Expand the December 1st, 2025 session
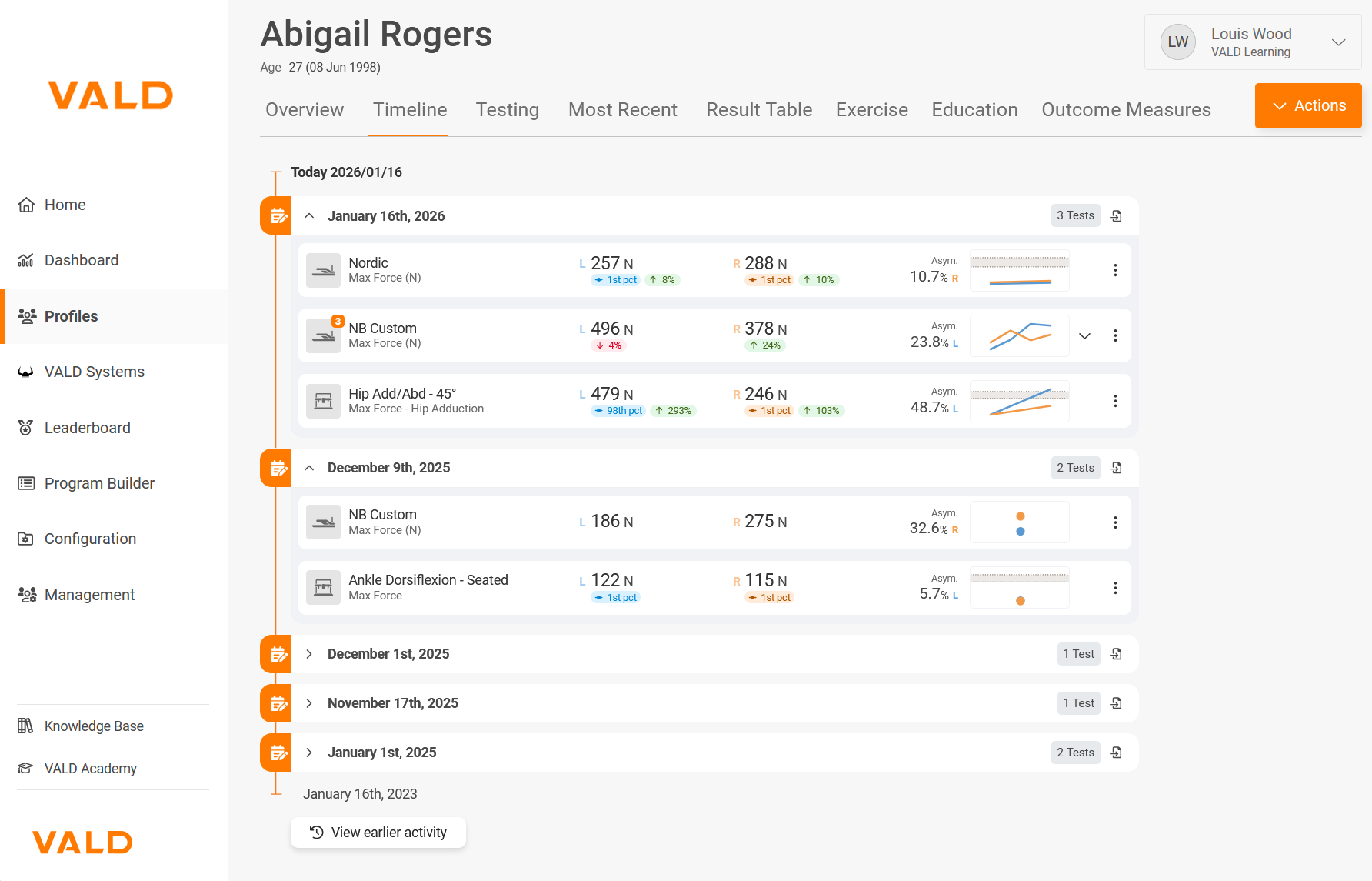This screenshot has height=881, width=1372. click(309, 654)
